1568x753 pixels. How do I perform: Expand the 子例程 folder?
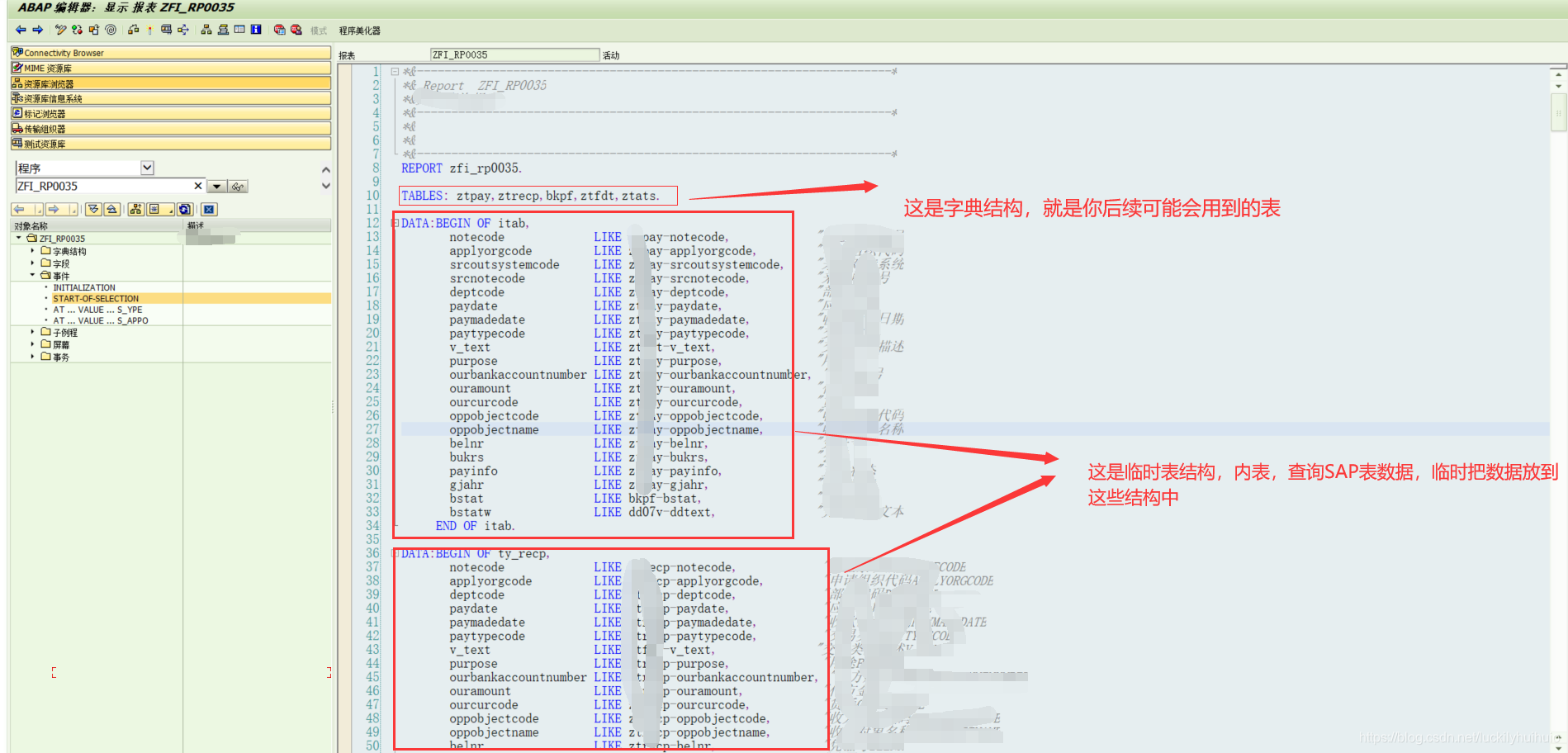33,332
